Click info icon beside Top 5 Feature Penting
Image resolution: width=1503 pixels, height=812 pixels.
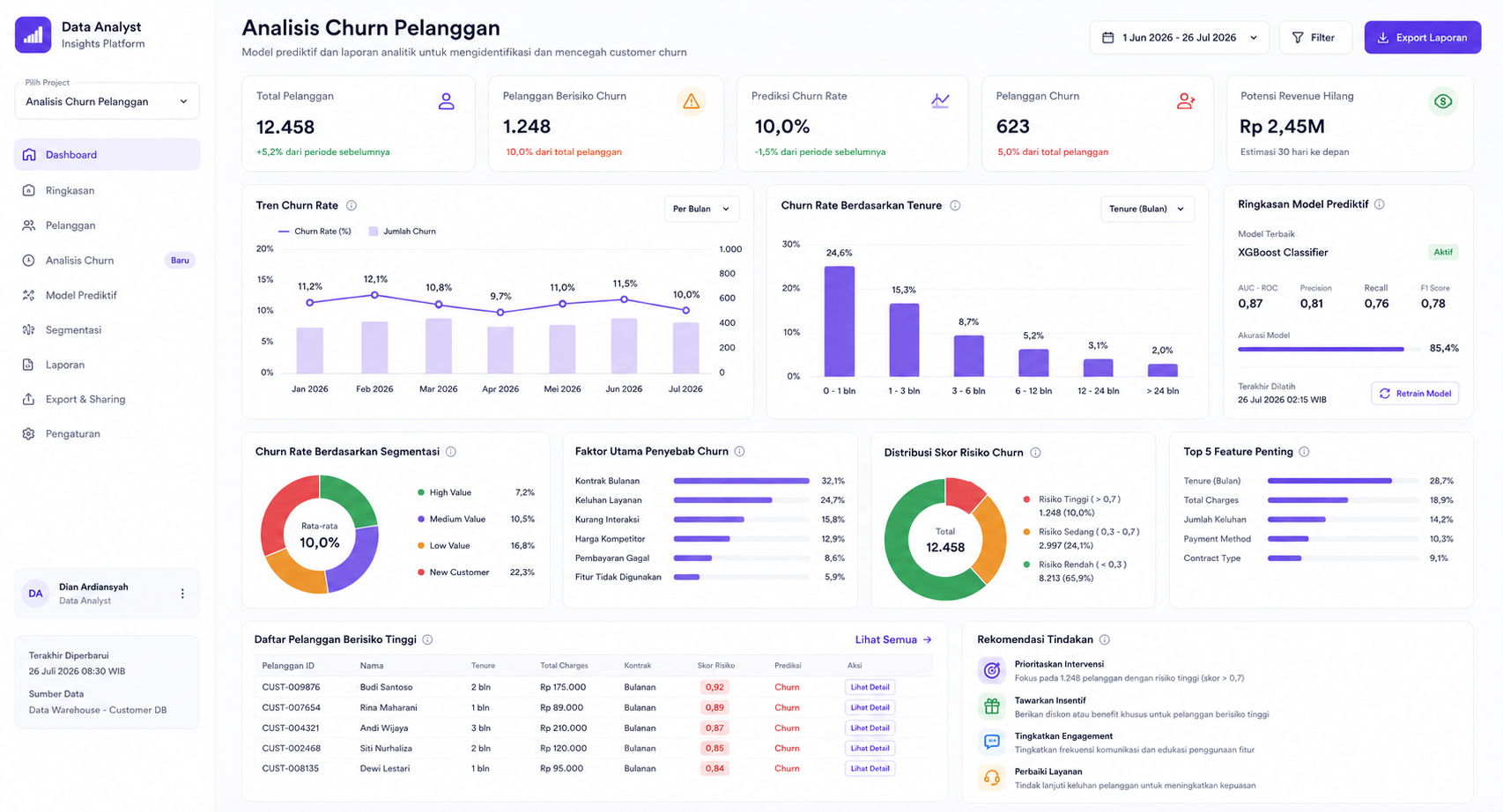coord(1305,452)
